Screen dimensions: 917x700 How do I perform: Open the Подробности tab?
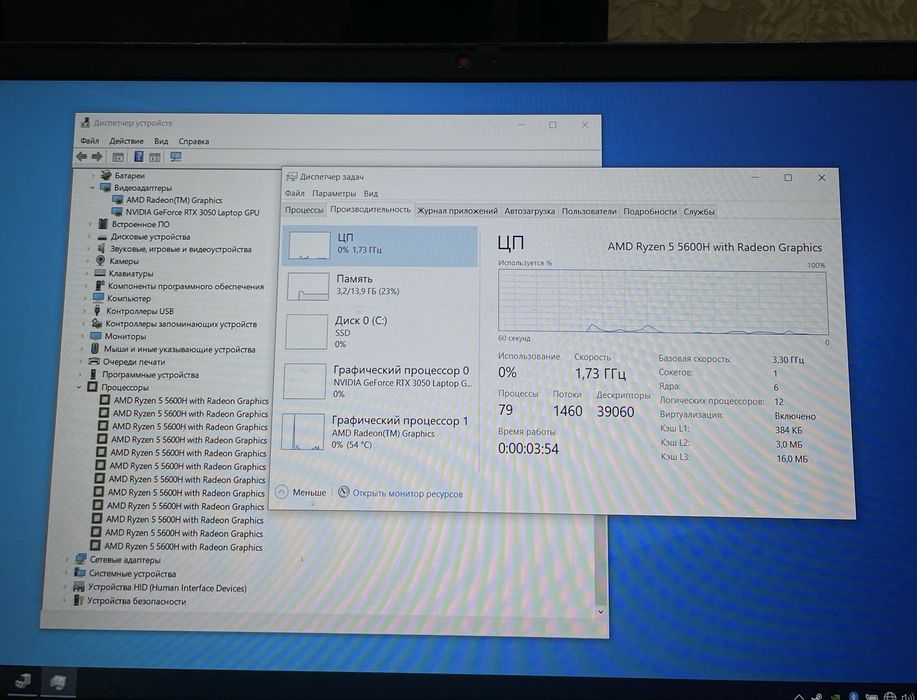tap(650, 211)
